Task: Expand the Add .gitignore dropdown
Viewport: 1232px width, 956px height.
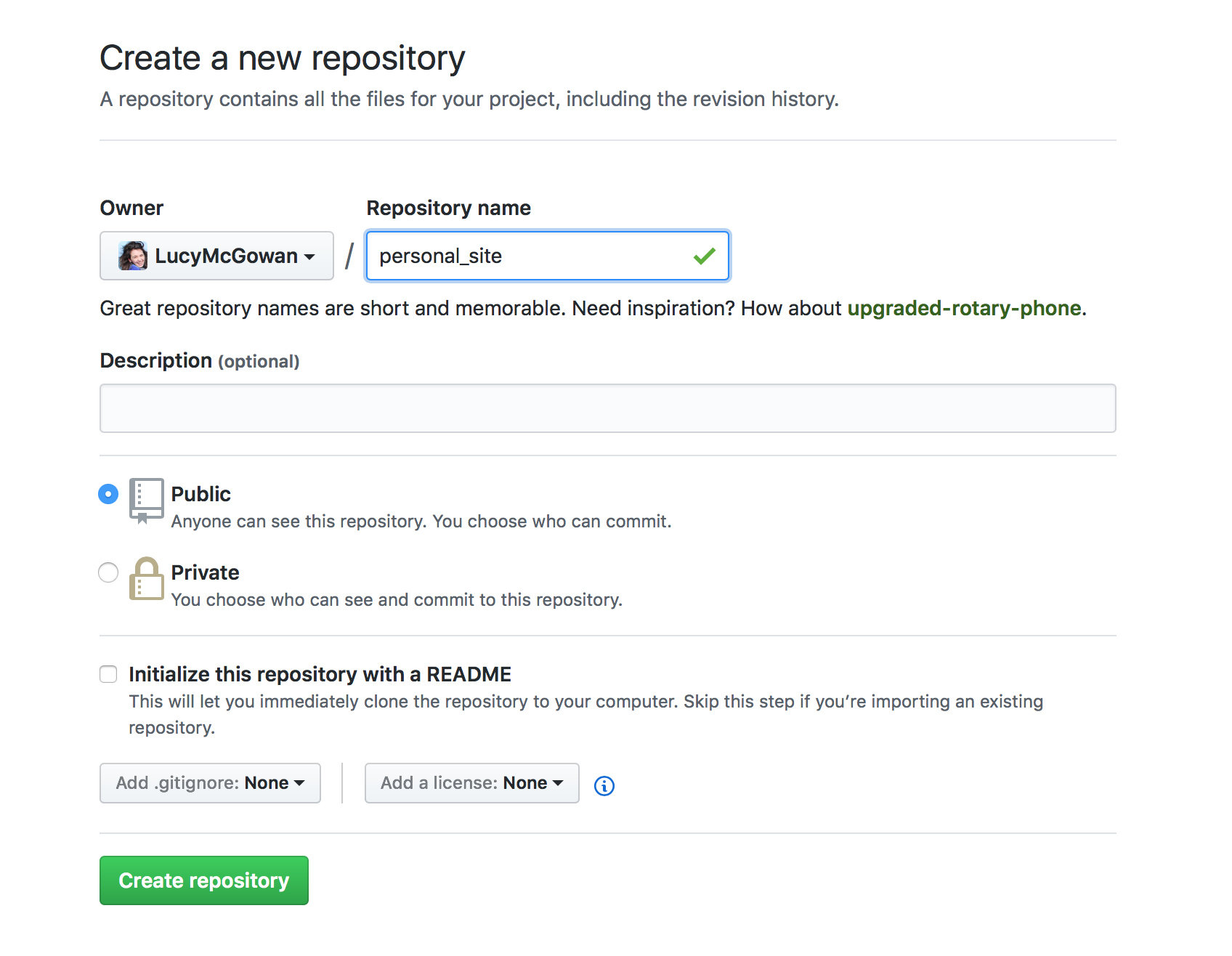Action: (210, 783)
